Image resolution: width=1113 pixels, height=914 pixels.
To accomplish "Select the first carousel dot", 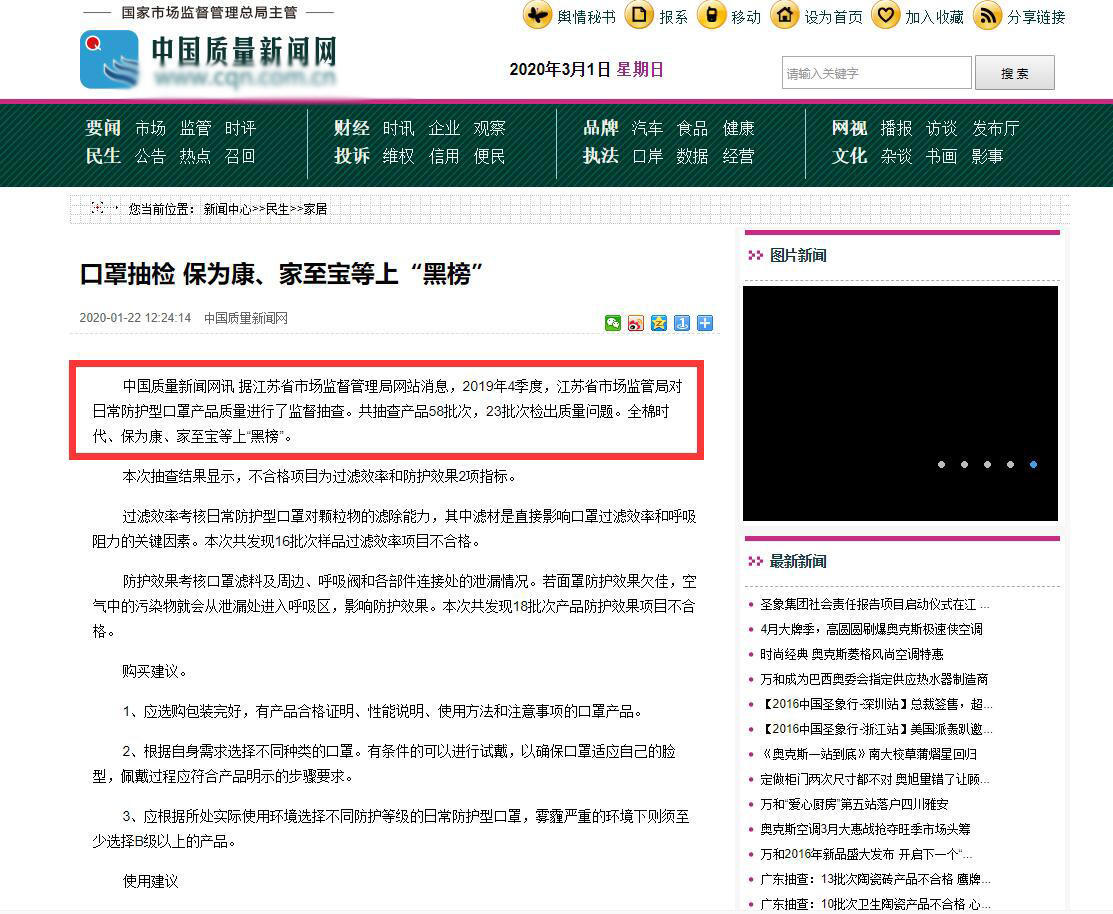I will coord(941,464).
